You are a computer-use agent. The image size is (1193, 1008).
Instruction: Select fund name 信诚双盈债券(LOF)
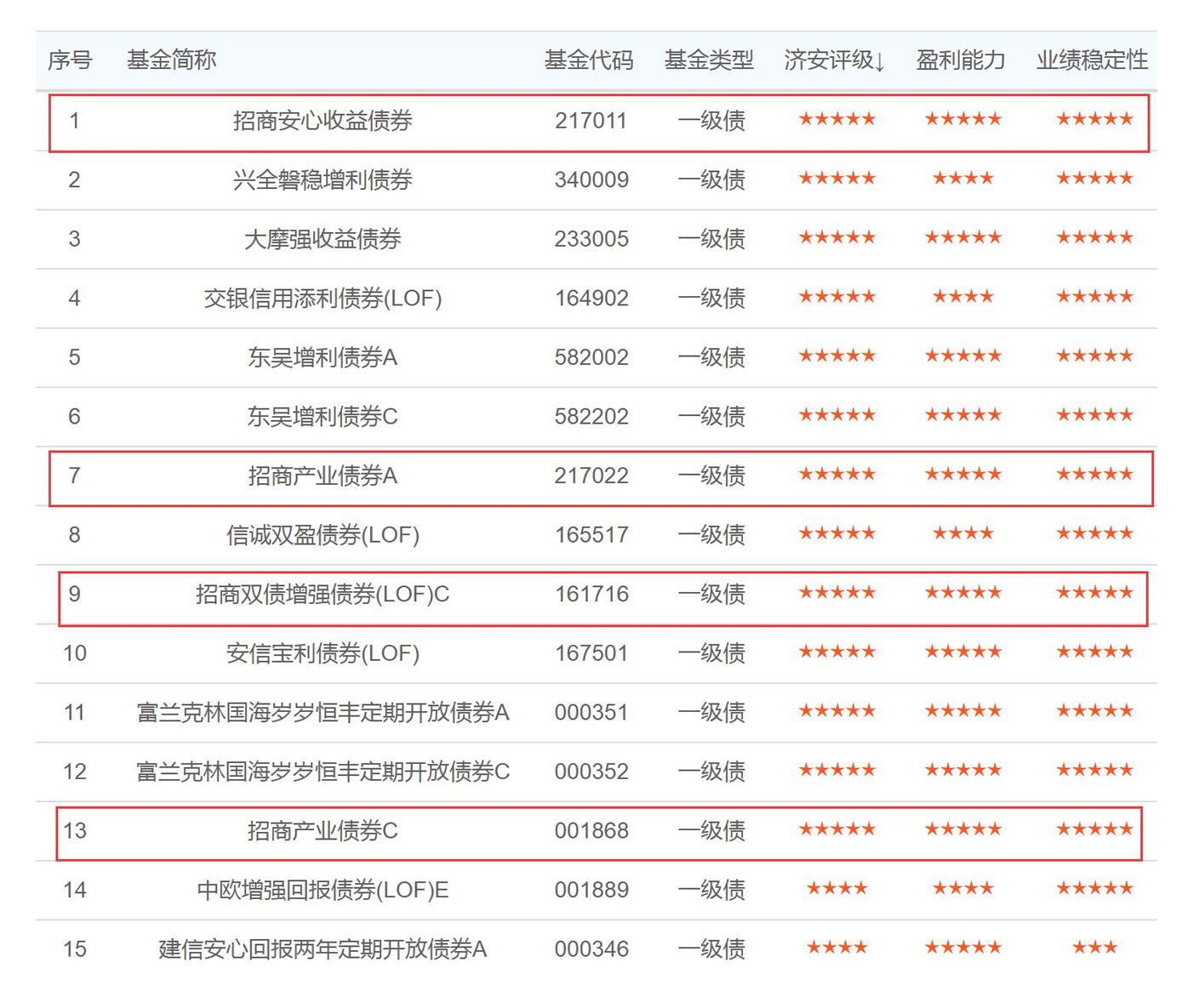323,535
